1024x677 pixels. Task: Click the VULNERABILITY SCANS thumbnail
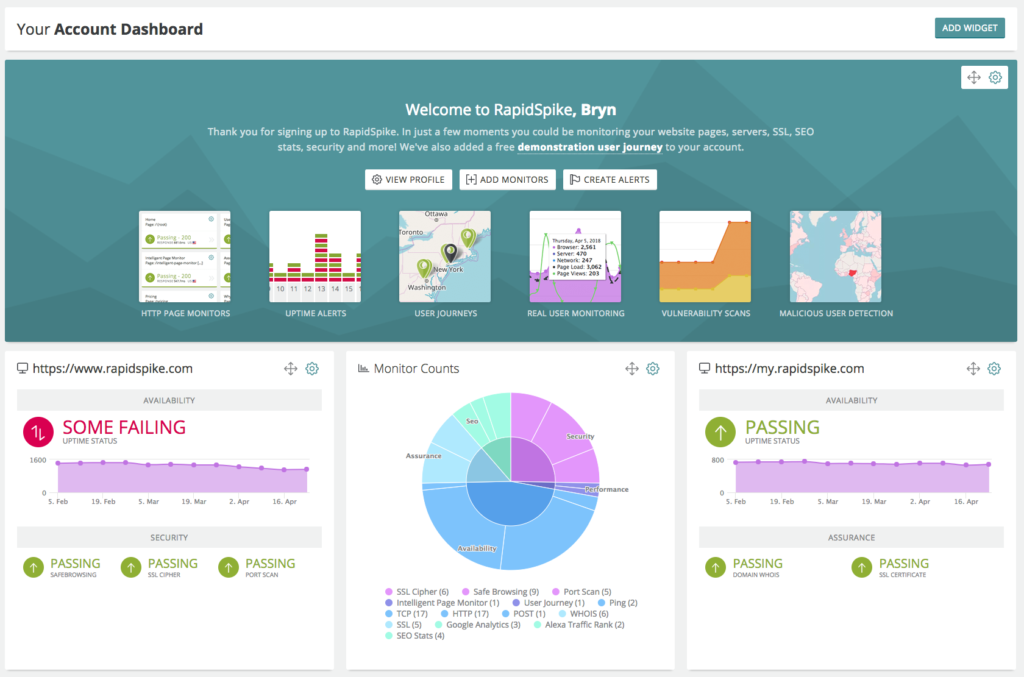coord(705,256)
